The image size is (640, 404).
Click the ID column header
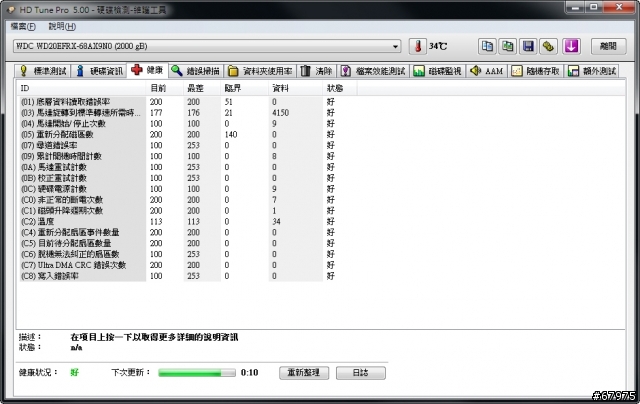[81, 88]
